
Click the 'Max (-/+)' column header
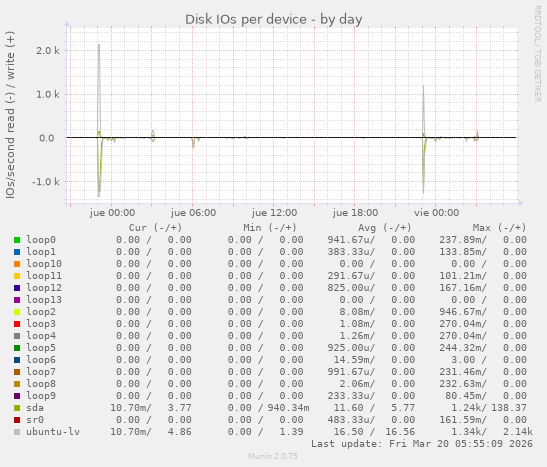point(499,228)
